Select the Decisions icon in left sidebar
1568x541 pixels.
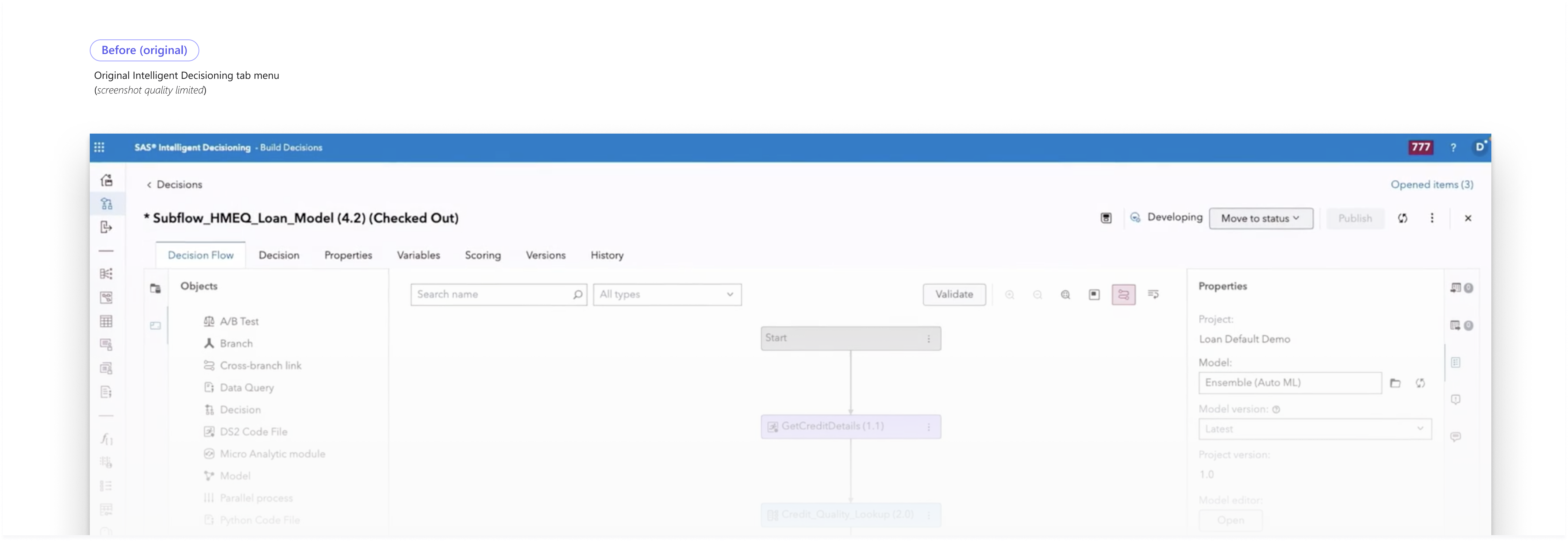click(x=107, y=204)
